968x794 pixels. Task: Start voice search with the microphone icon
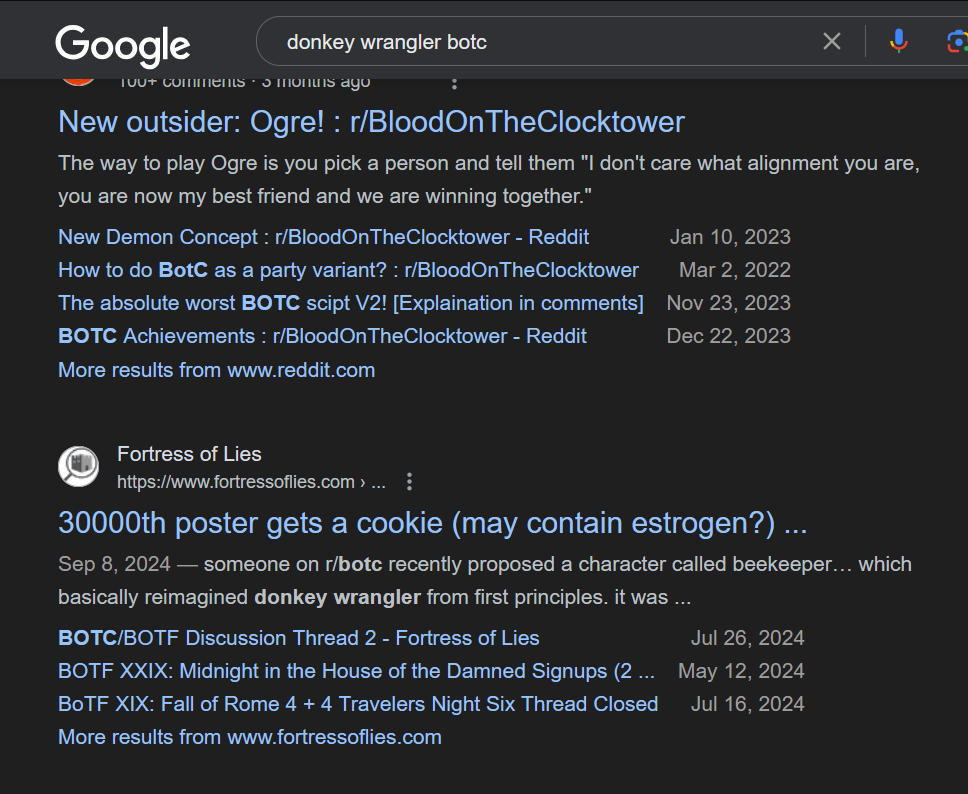(x=899, y=41)
